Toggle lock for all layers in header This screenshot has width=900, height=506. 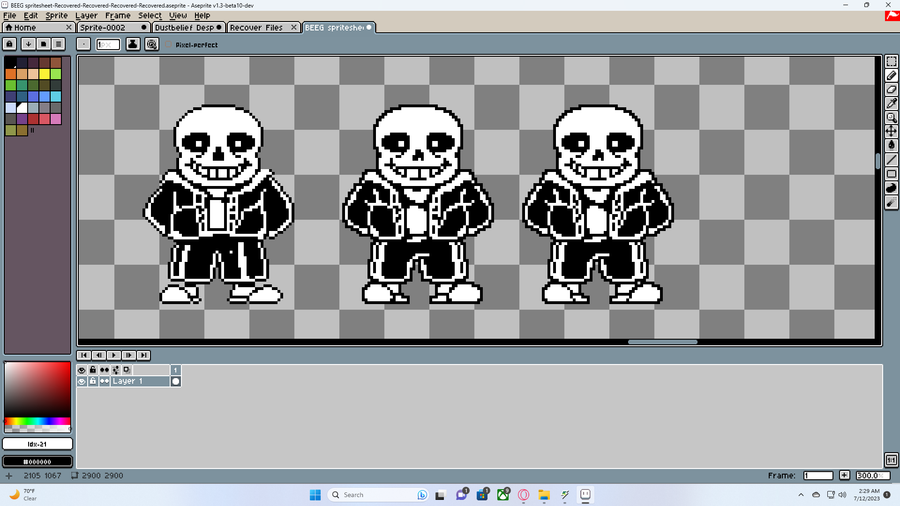pyautogui.click(x=93, y=370)
